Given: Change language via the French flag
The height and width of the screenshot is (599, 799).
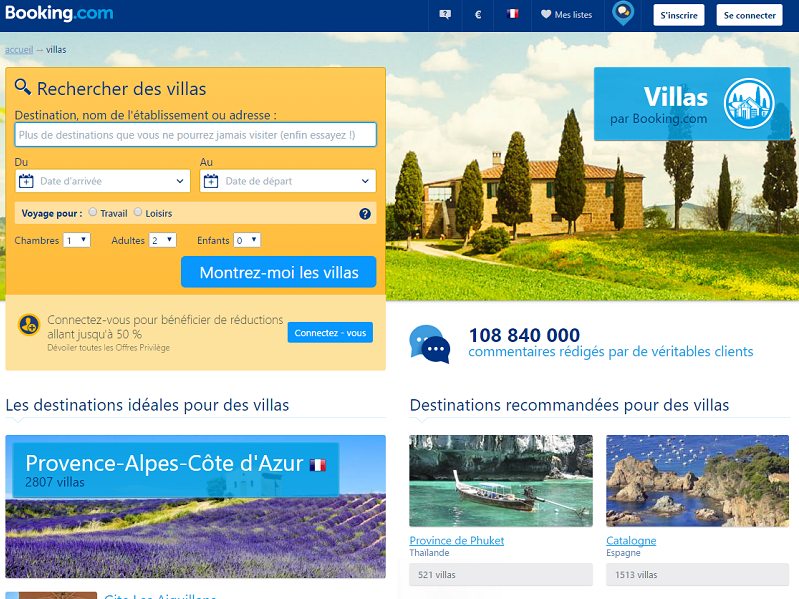Looking at the screenshot, I should (513, 15).
